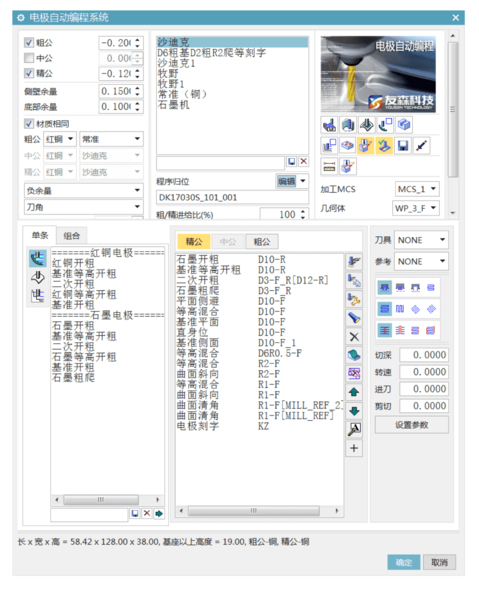Select the greyed 中公 operation tab
This screenshot has width=479, height=600.
click(228, 241)
